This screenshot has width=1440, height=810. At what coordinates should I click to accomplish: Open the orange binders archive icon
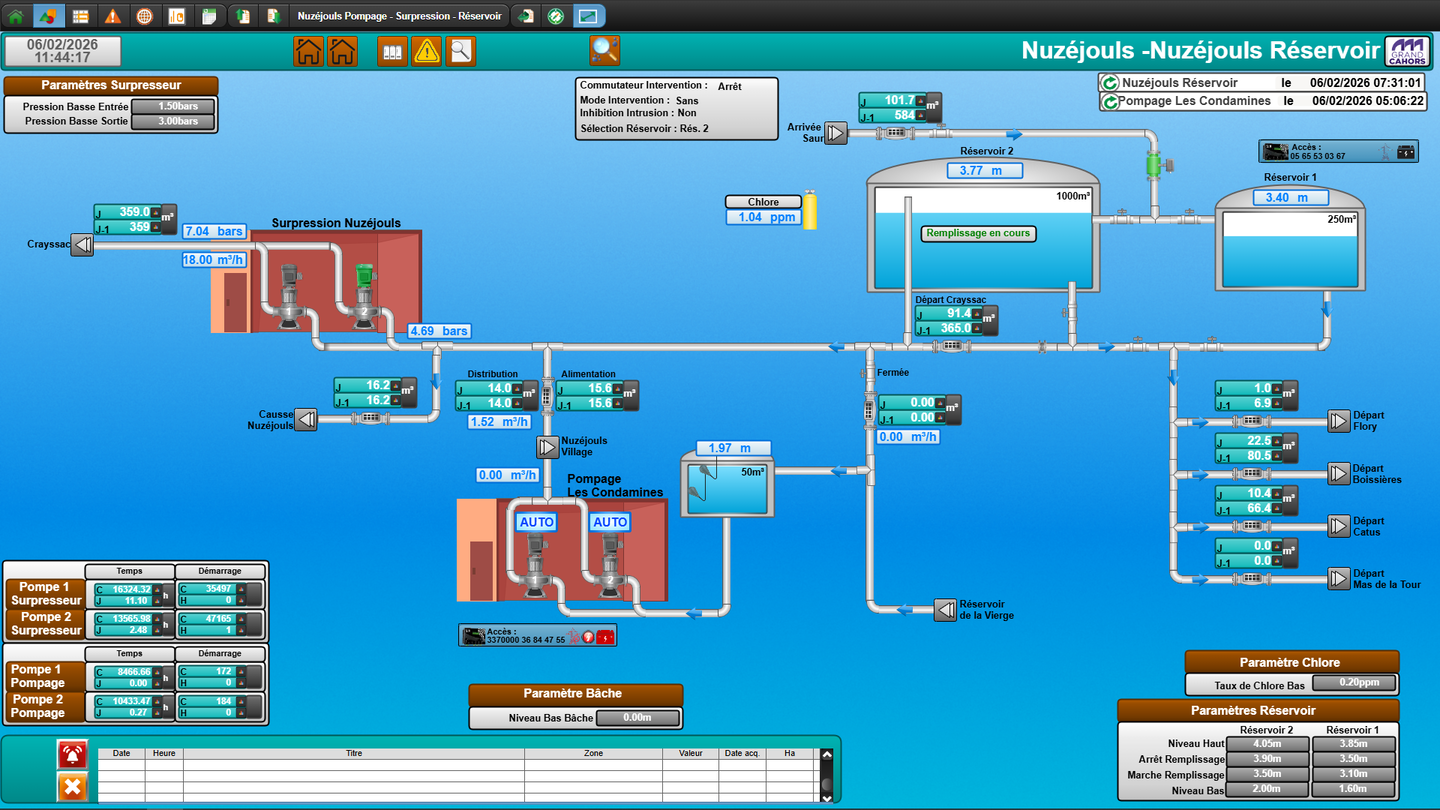pyautogui.click(x=393, y=51)
